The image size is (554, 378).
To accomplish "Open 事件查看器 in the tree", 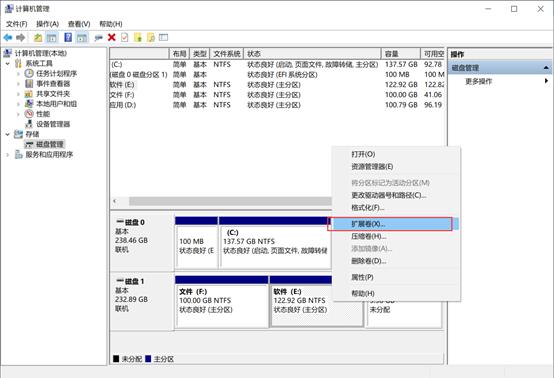I will 53,84.
